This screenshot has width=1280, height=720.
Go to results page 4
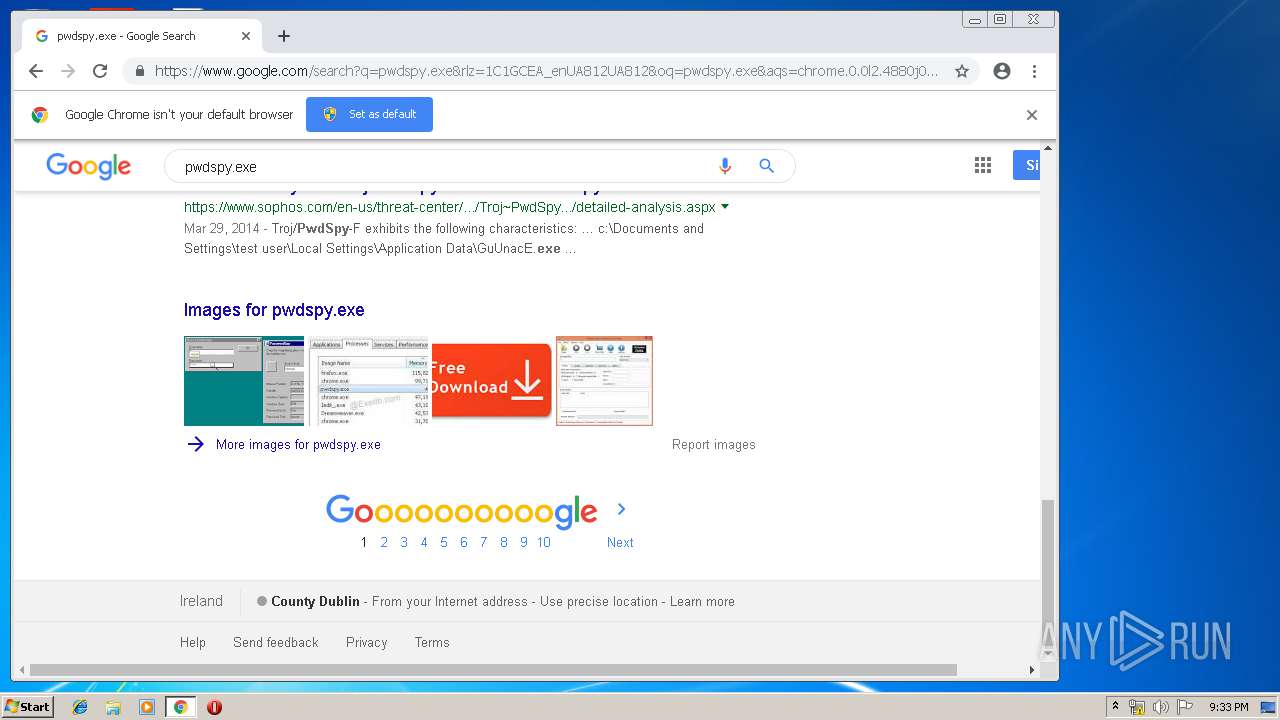click(424, 542)
